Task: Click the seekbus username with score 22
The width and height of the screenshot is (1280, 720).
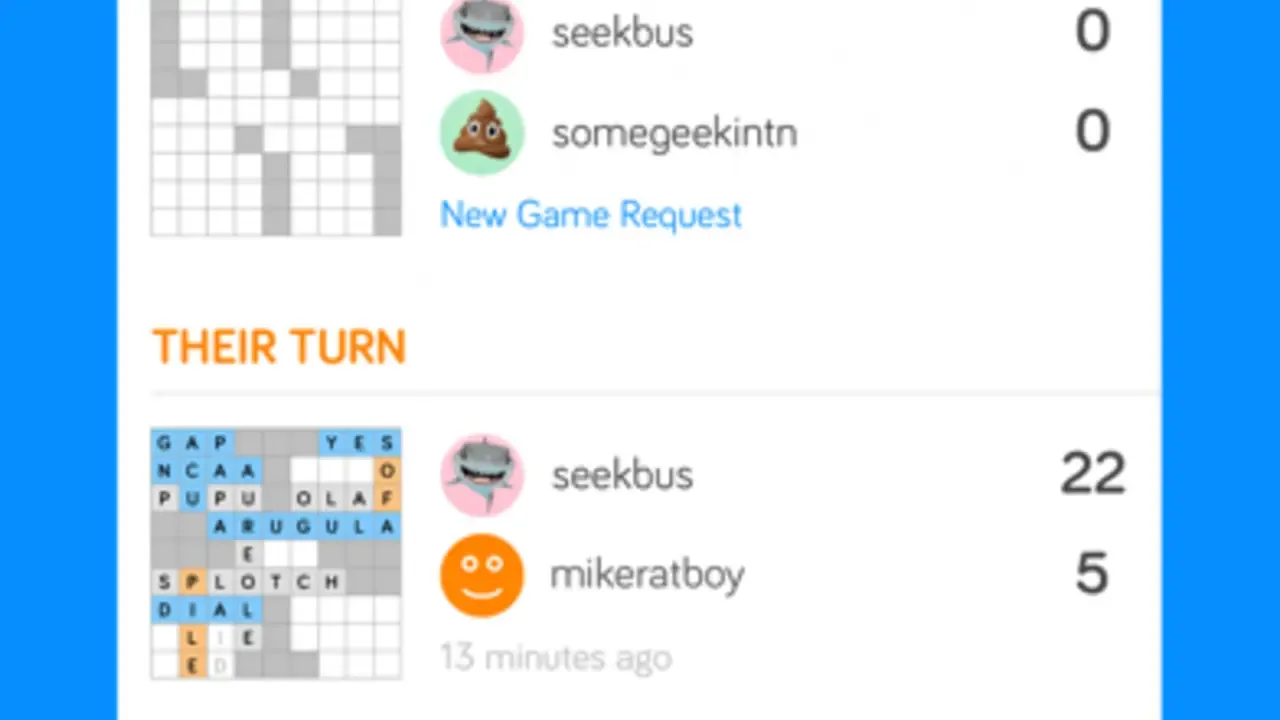Action: pos(622,475)
